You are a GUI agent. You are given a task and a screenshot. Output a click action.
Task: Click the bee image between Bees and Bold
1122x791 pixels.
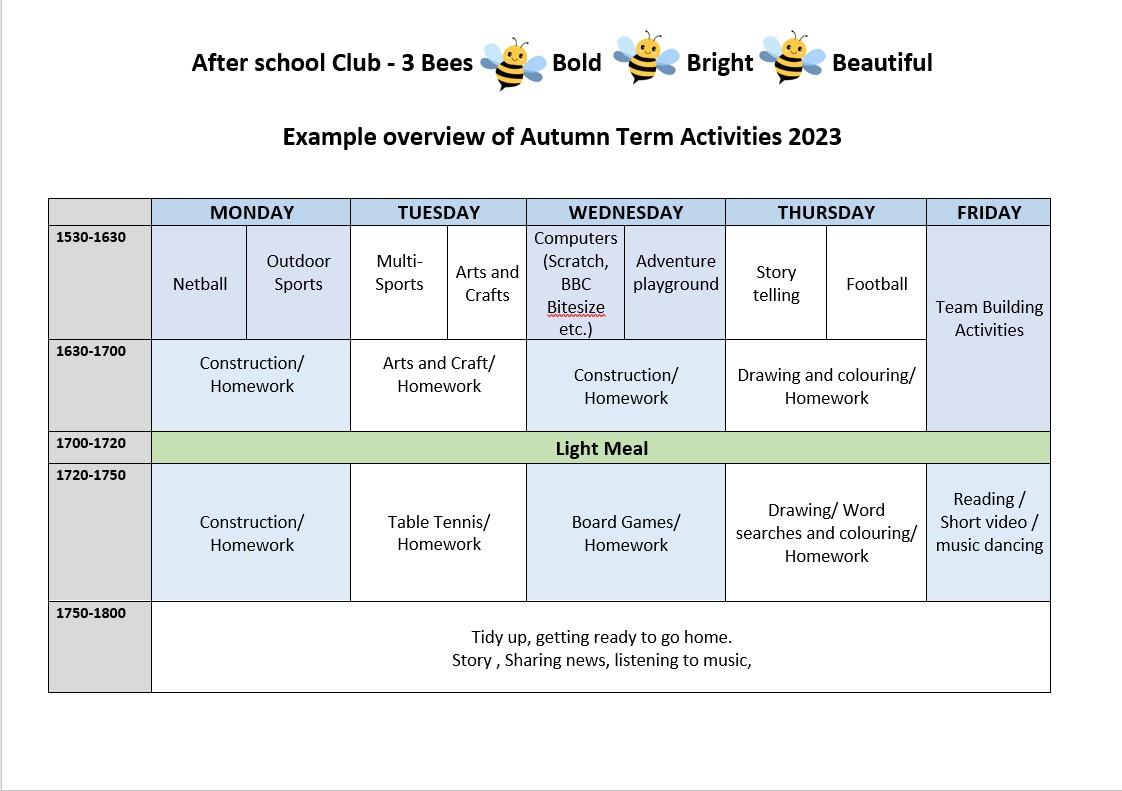(x=512, y=64)
